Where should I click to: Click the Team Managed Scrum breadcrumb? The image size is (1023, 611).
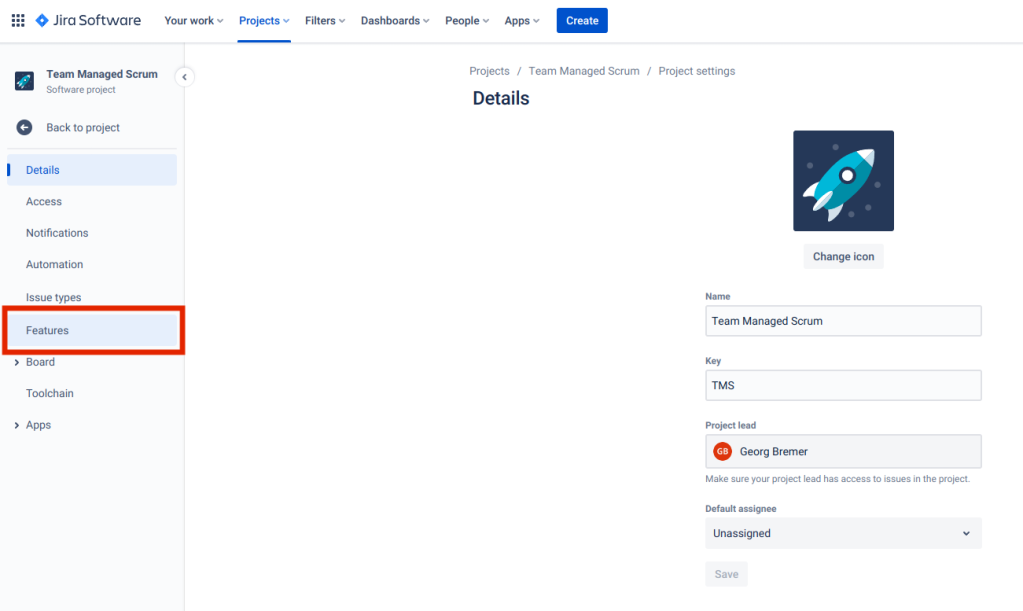(x=584, y=71)
